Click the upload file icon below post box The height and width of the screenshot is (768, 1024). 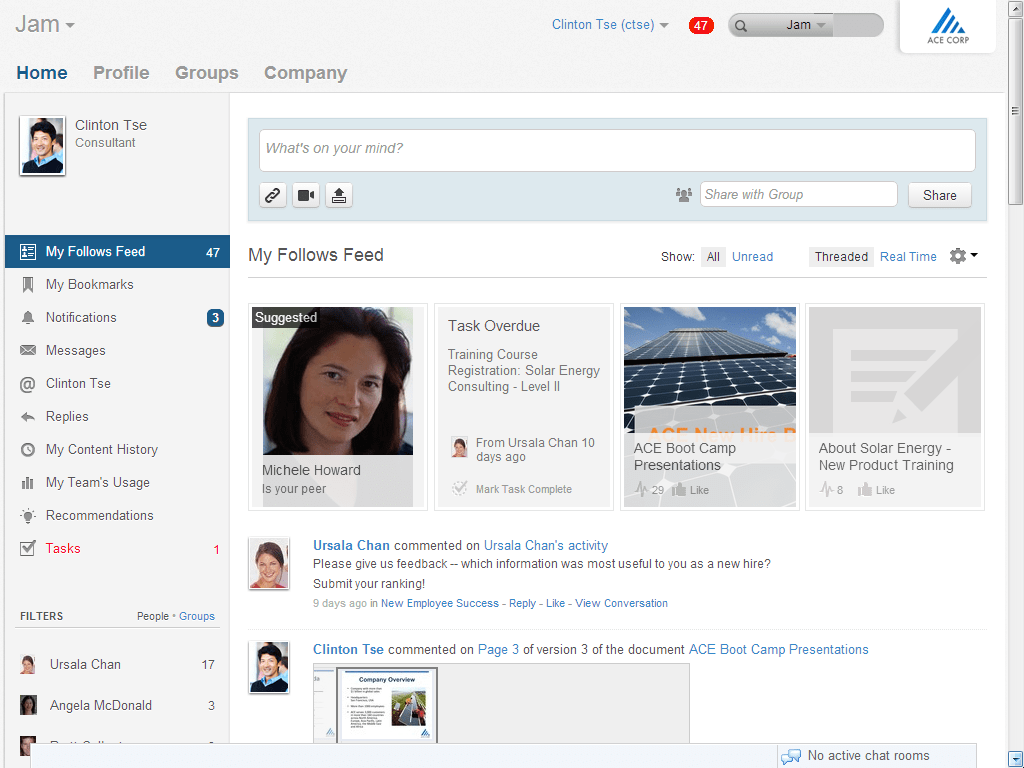click(339, 195)
